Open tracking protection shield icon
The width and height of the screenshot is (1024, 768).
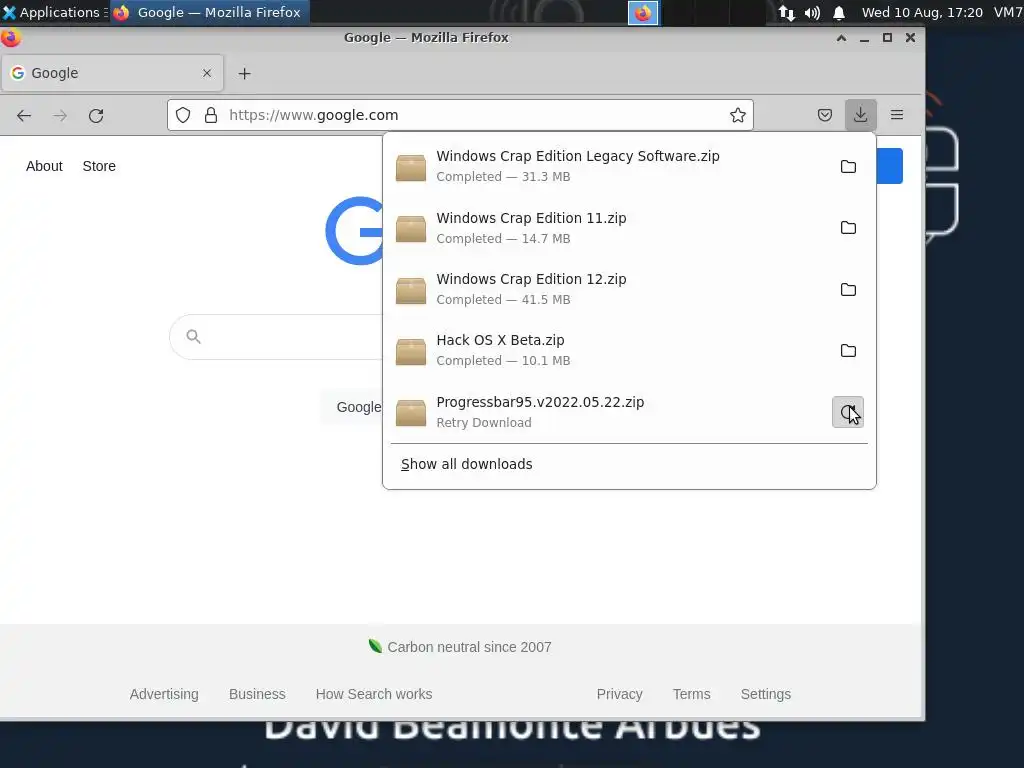point(183,115)
